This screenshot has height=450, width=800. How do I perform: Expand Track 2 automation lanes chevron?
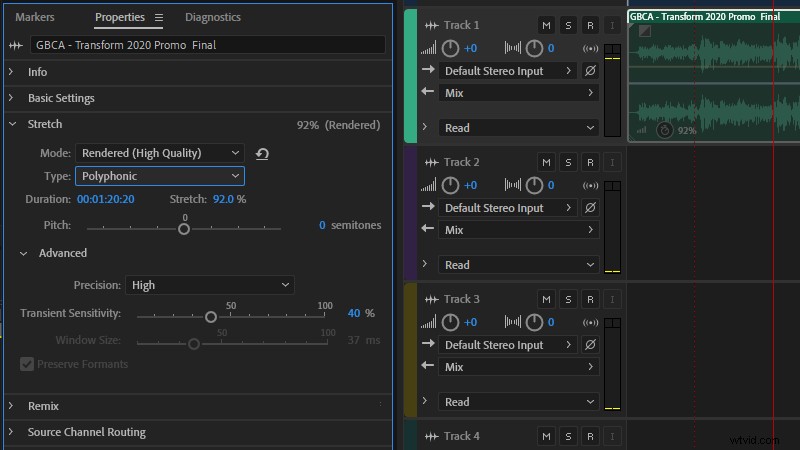click(424, 264)
